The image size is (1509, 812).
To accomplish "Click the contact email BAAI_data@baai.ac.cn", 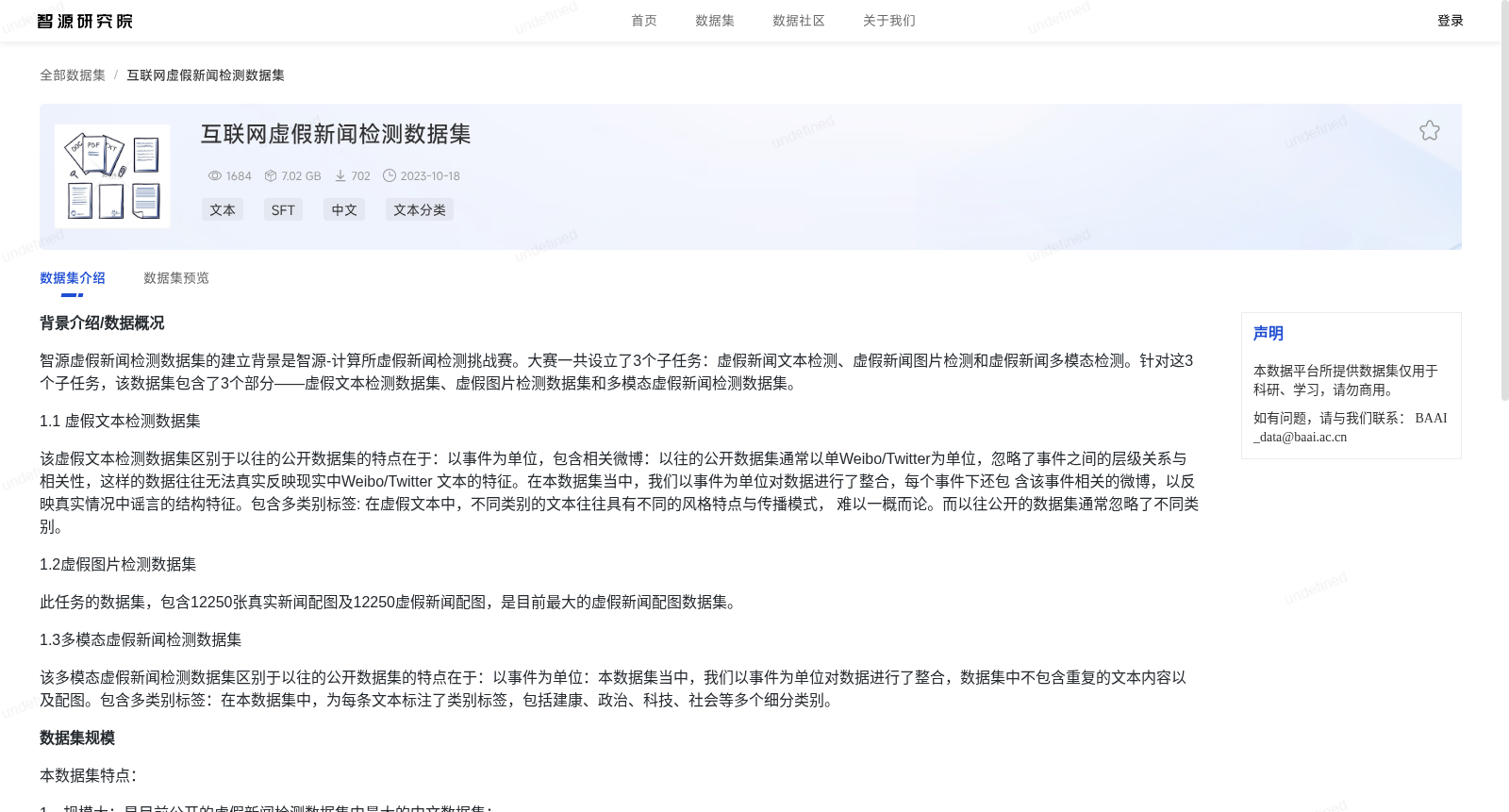I will [x=1351, y=427].
